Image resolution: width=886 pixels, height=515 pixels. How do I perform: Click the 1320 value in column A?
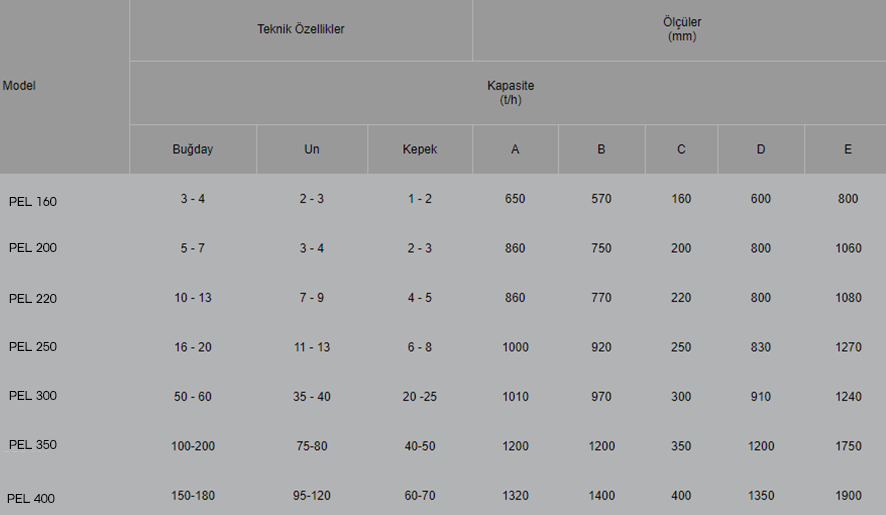(515, 496)
